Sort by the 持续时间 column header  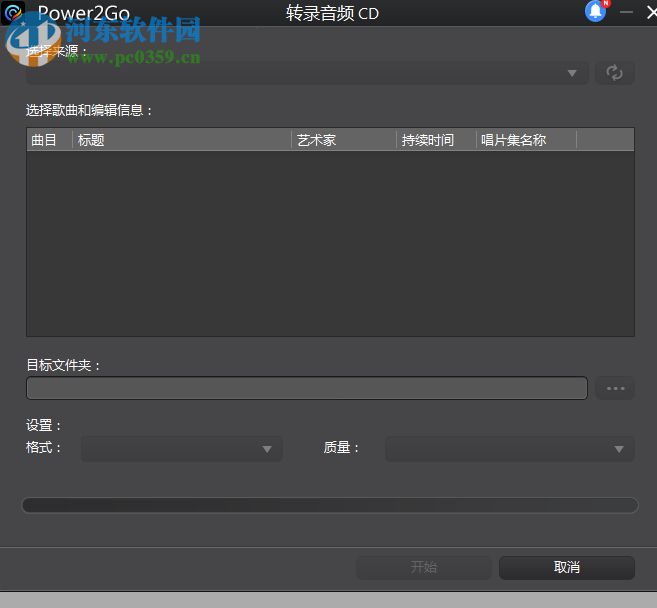436,140
